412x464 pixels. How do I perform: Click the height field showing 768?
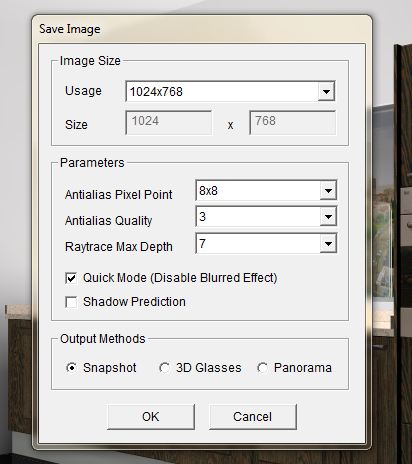coord(292,123)
